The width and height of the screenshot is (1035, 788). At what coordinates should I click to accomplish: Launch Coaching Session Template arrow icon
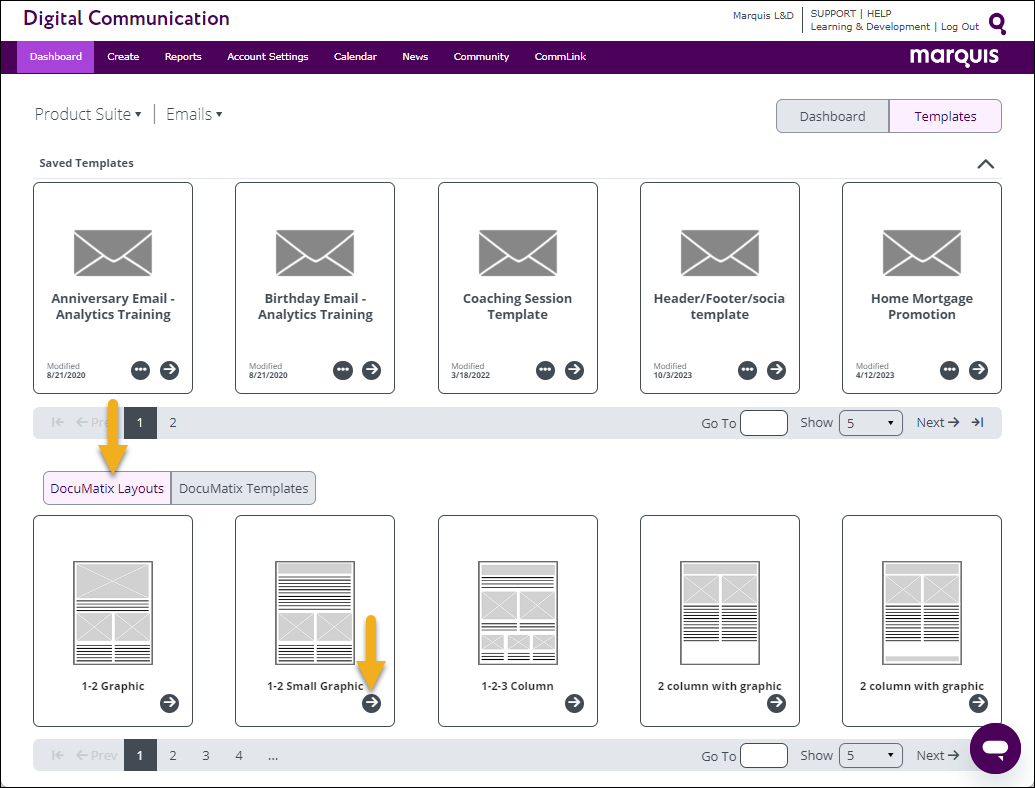click(x=574, y=370)
